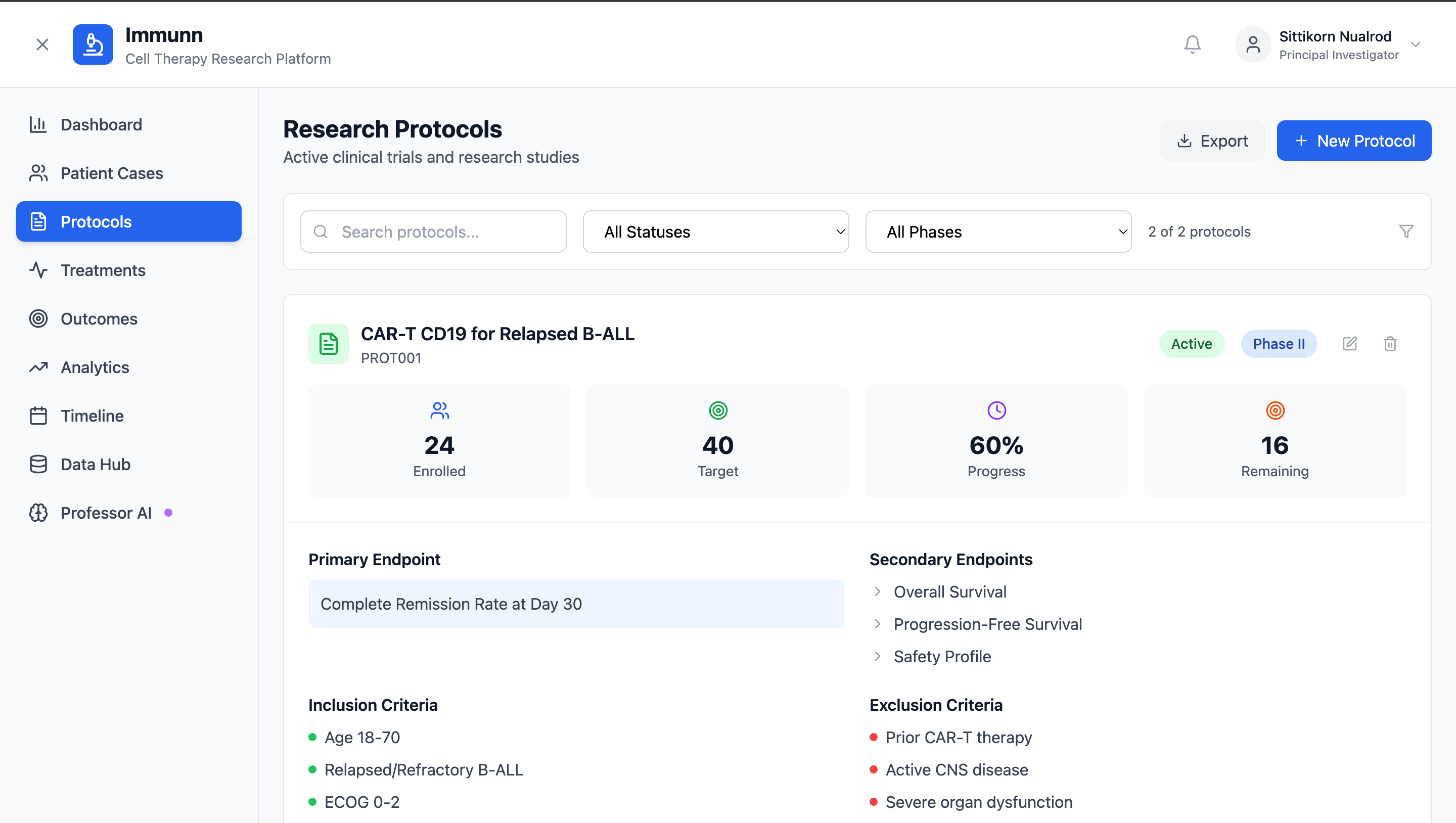The image size is (1456, 823).
Task: Open Professor AI in the sidebar
Action: (x=106, y=513)
